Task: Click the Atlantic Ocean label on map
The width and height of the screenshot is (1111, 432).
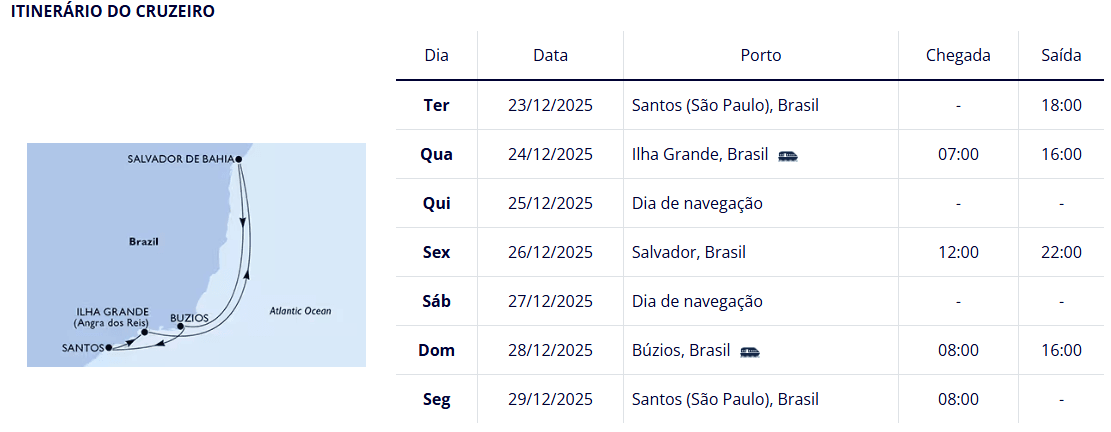Action: 300,311
